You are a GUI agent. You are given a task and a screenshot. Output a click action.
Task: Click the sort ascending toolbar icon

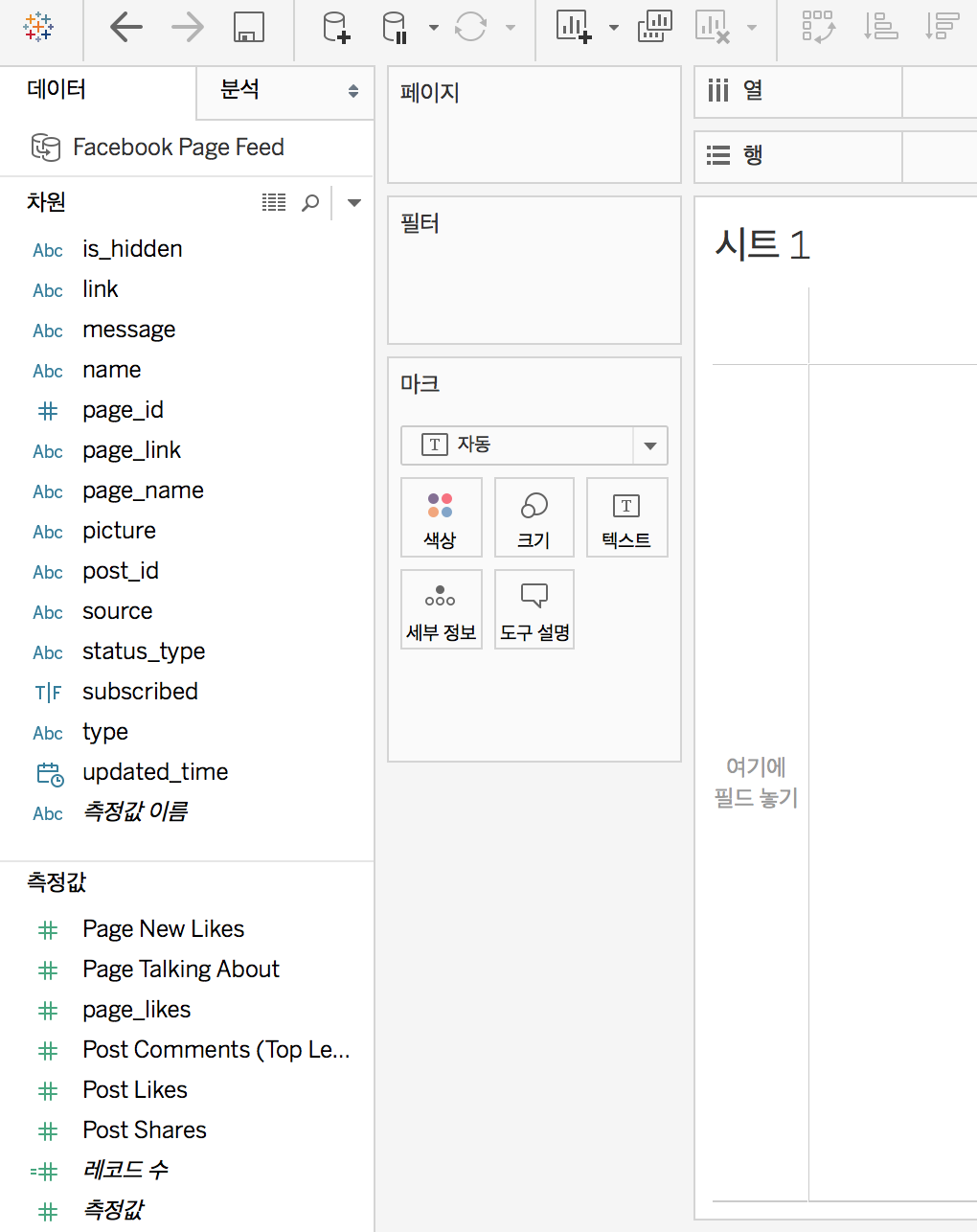[x=880, y=27]
